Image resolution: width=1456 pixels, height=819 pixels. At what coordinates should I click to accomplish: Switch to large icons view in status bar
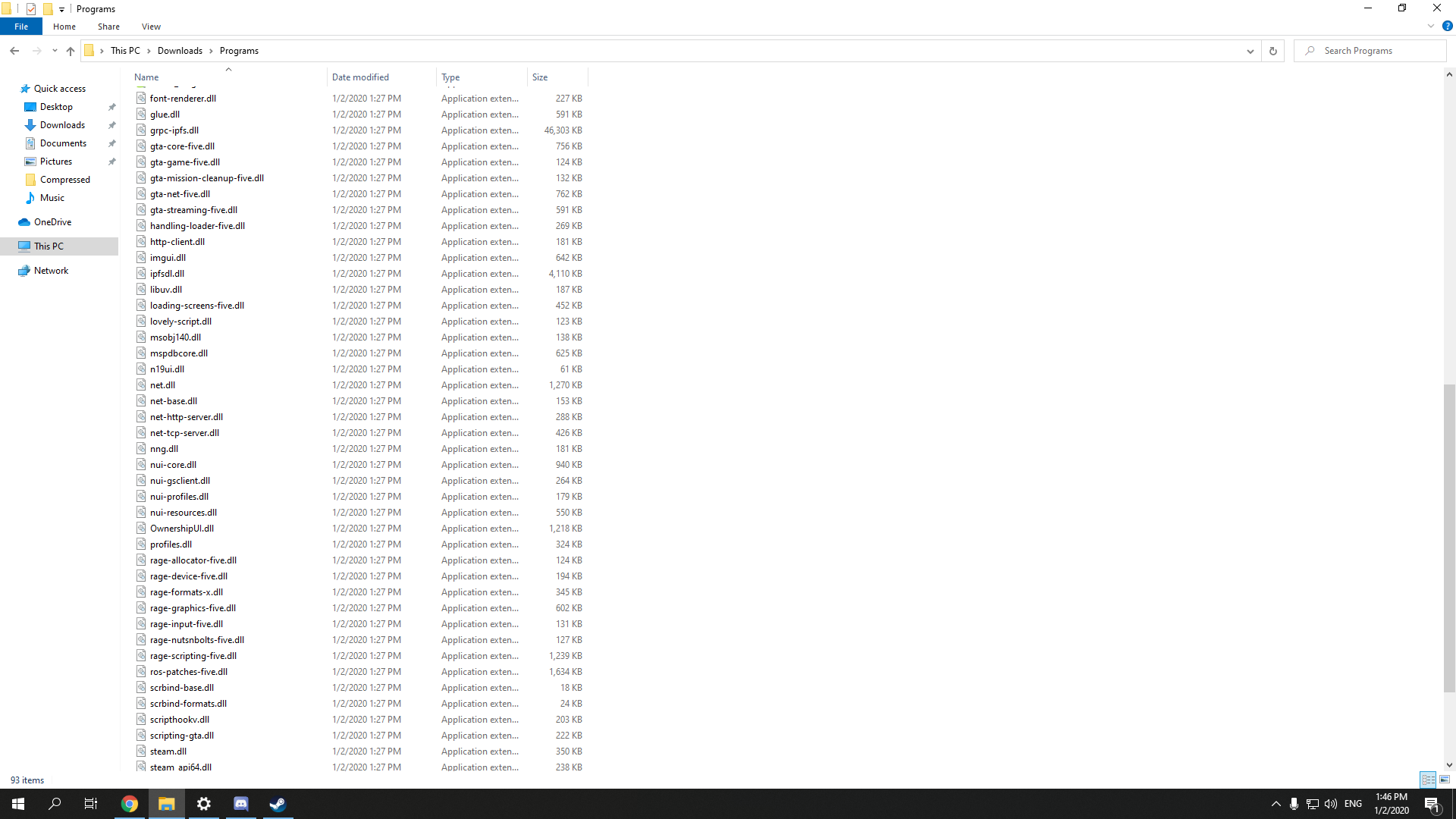[x=1445, y=780]
